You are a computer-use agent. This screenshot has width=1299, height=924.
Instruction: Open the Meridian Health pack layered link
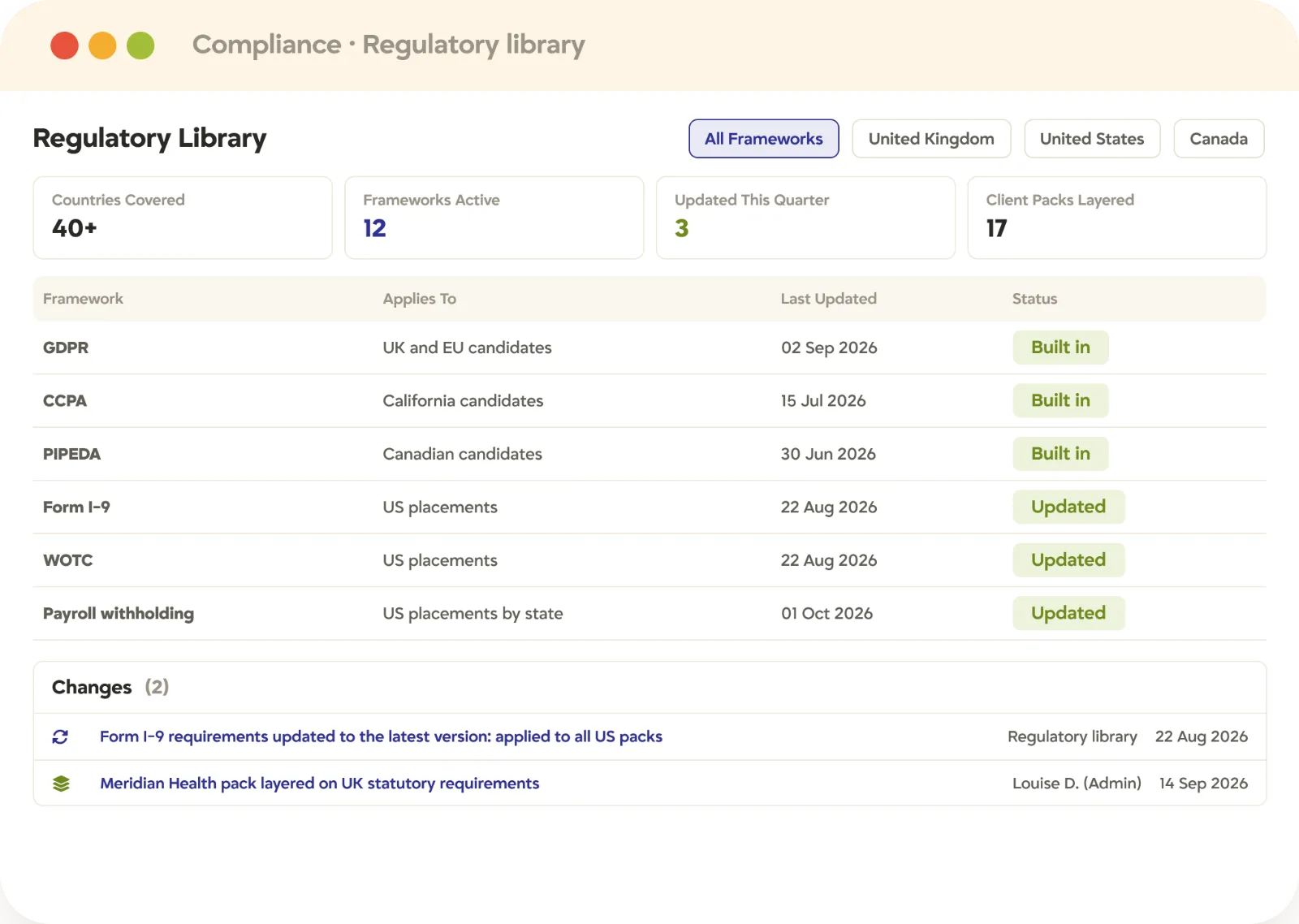click(319, 784)
